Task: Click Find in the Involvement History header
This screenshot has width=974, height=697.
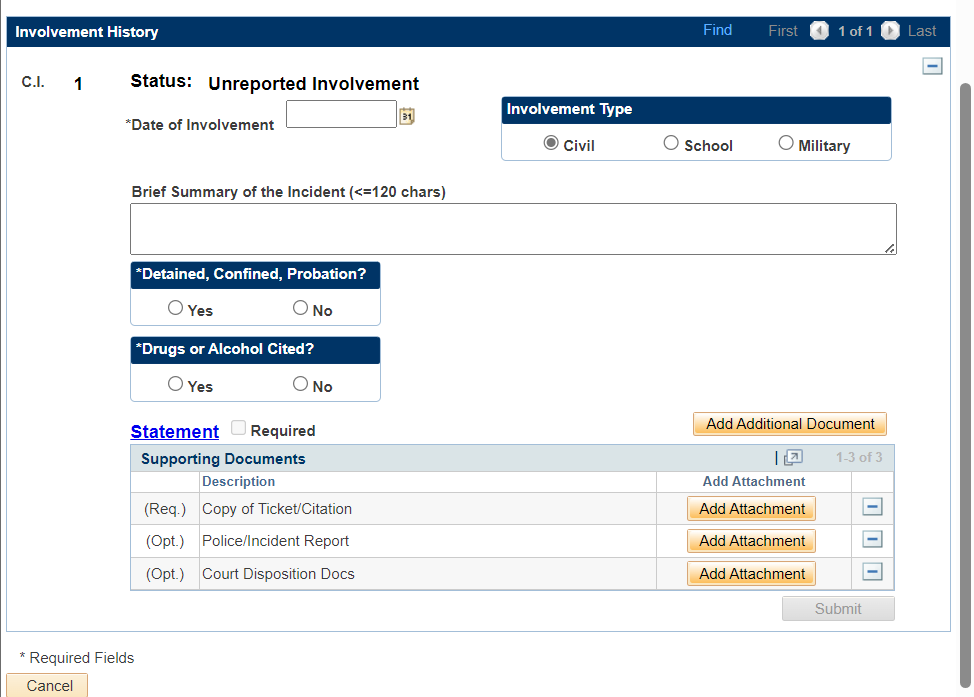Action: [717, 30]
